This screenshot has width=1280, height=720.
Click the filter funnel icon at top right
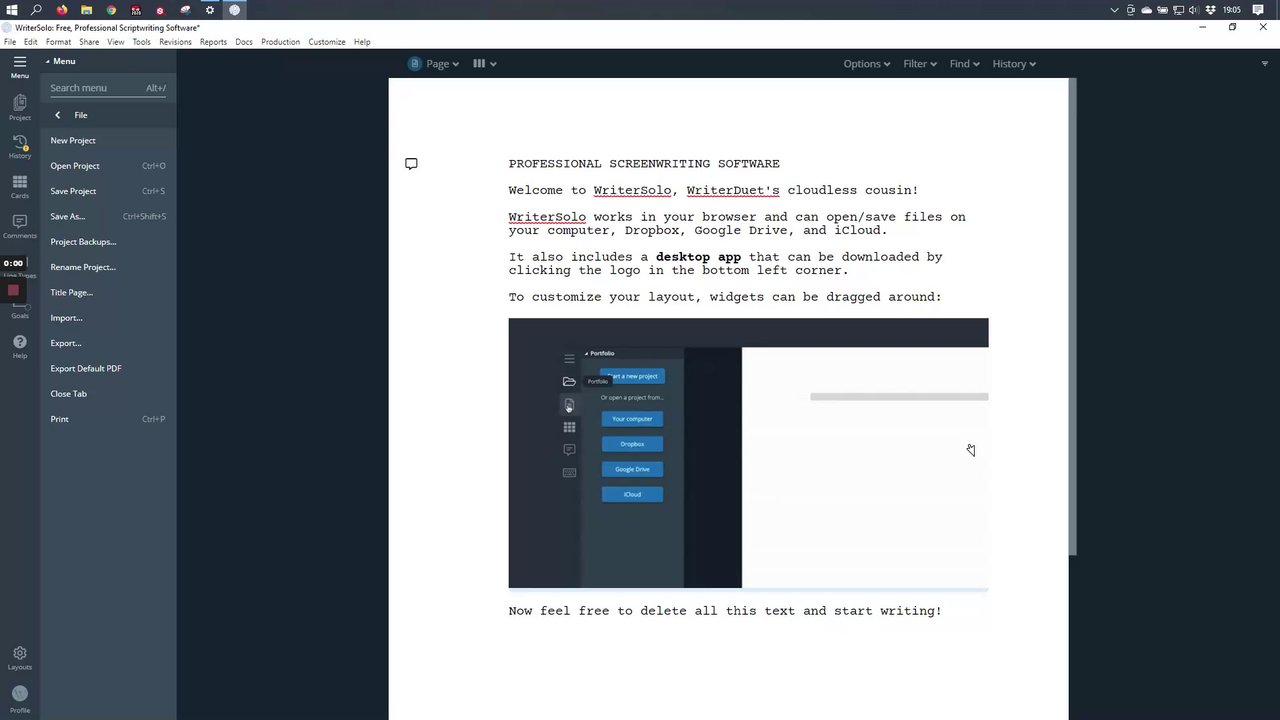[x=1264, y=64]
